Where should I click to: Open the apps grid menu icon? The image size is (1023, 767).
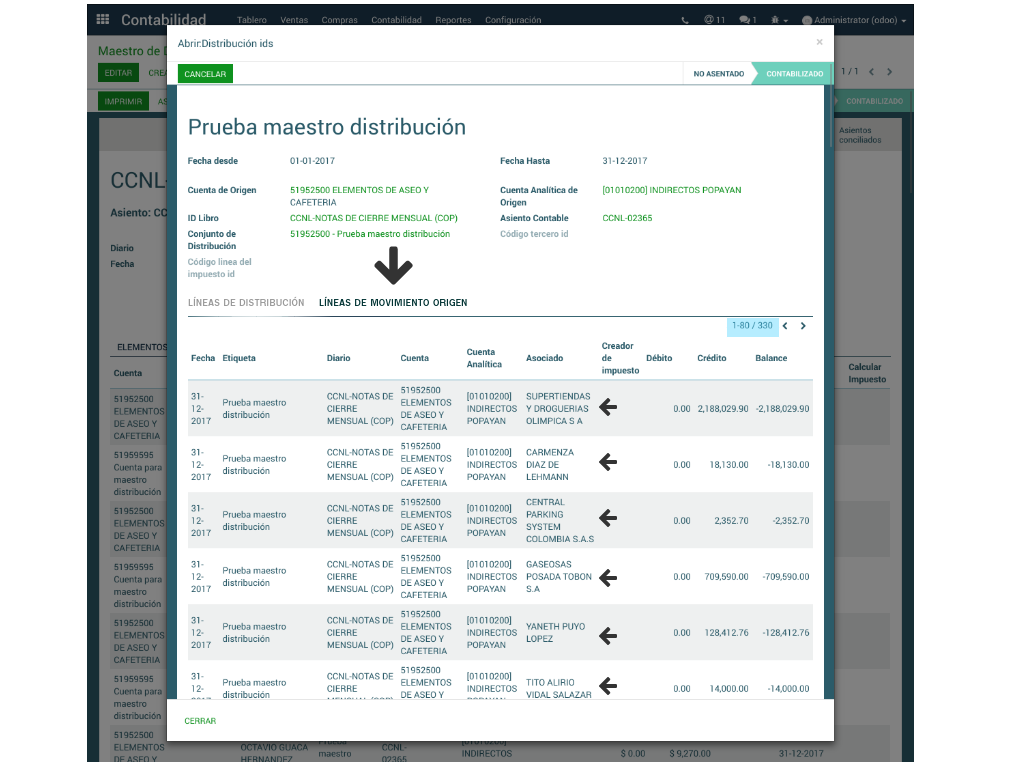coord(103,20)
